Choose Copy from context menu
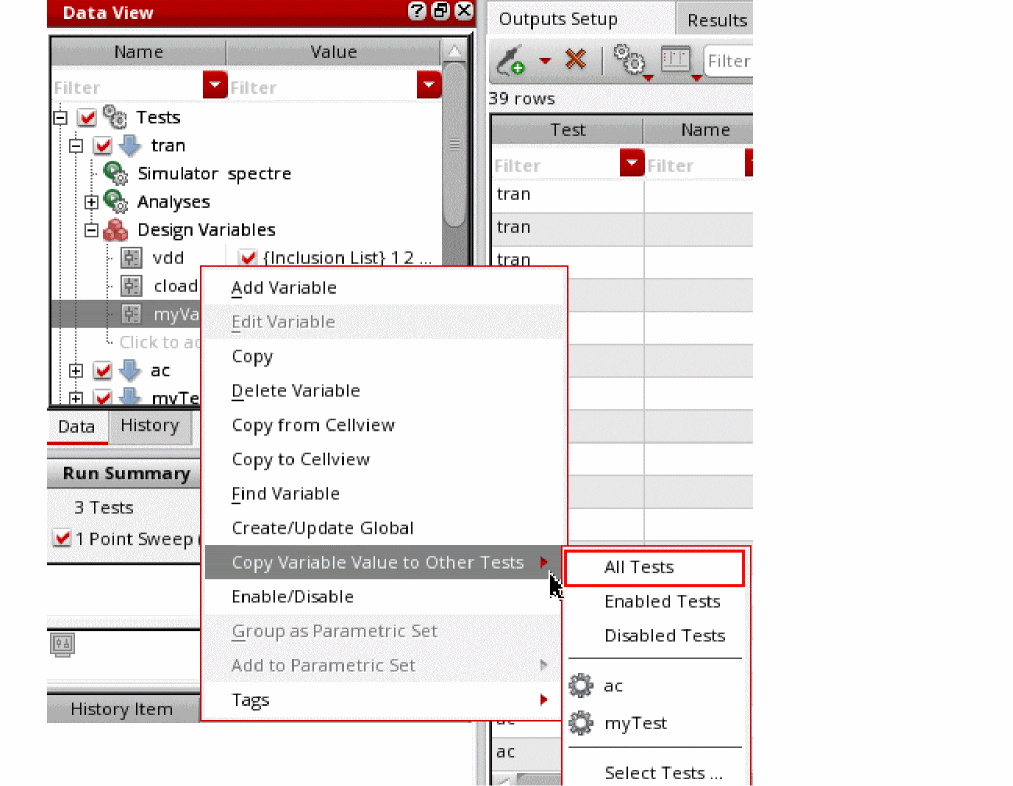 (x=384, y=357)
